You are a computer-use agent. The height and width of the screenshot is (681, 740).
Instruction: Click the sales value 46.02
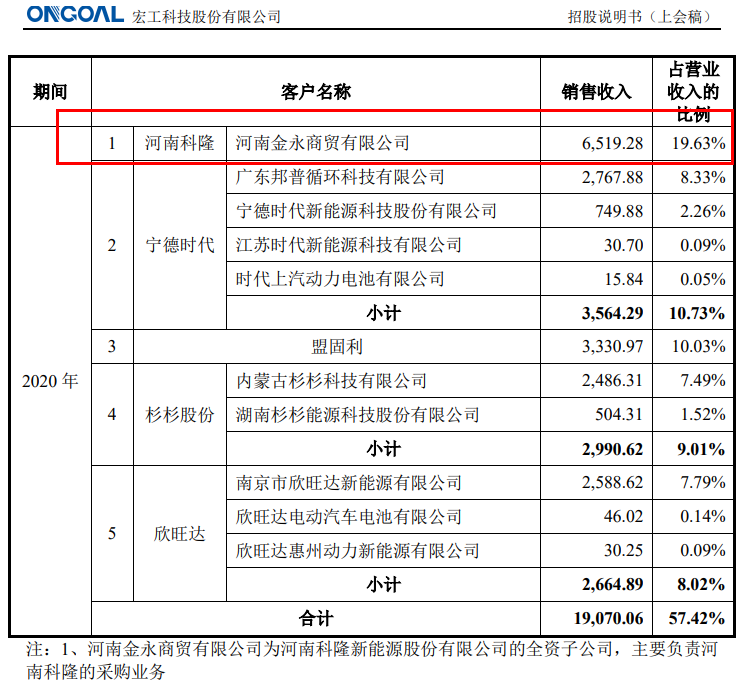point(623,517)
